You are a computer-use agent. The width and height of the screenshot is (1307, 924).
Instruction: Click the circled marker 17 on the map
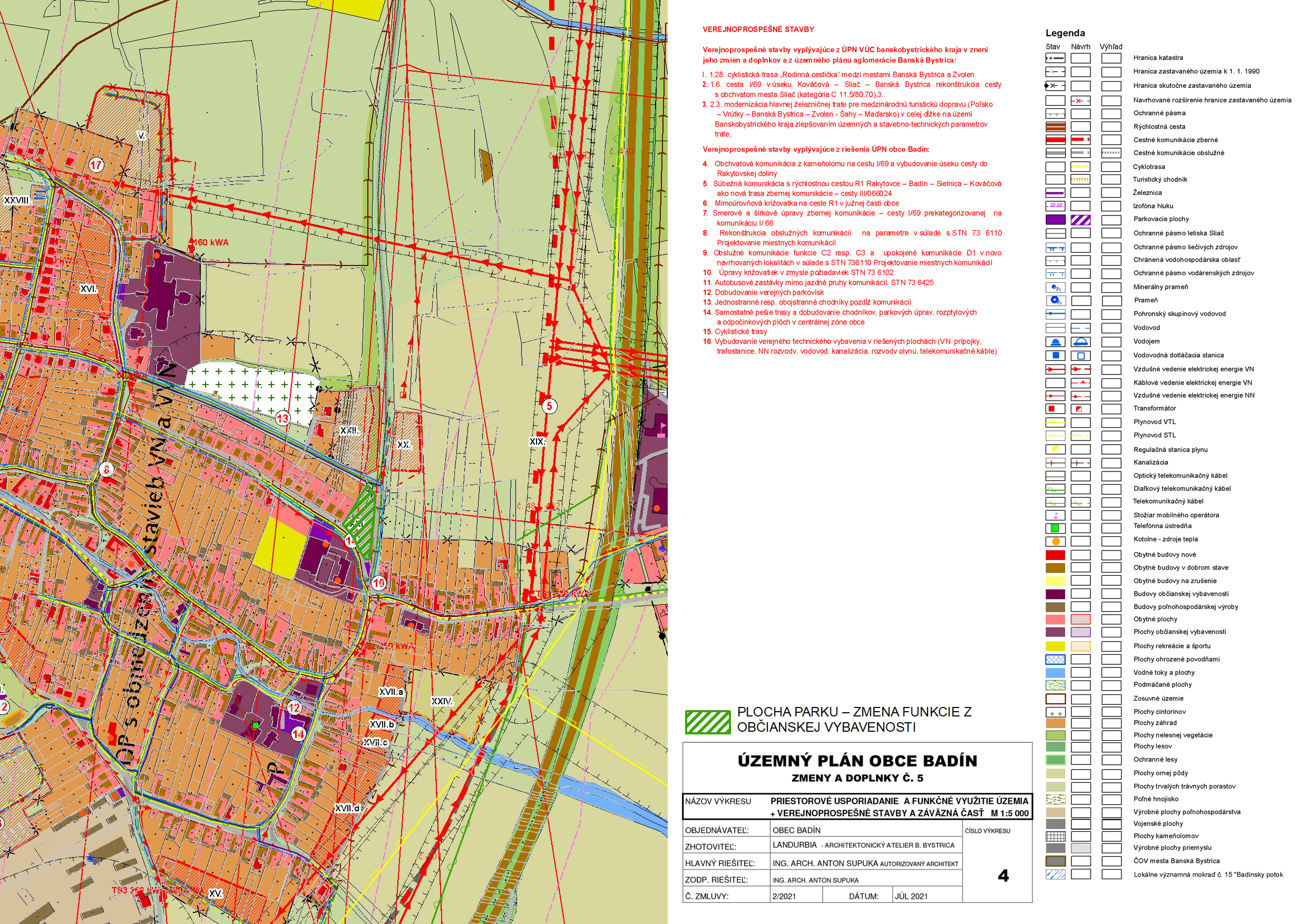96,165
